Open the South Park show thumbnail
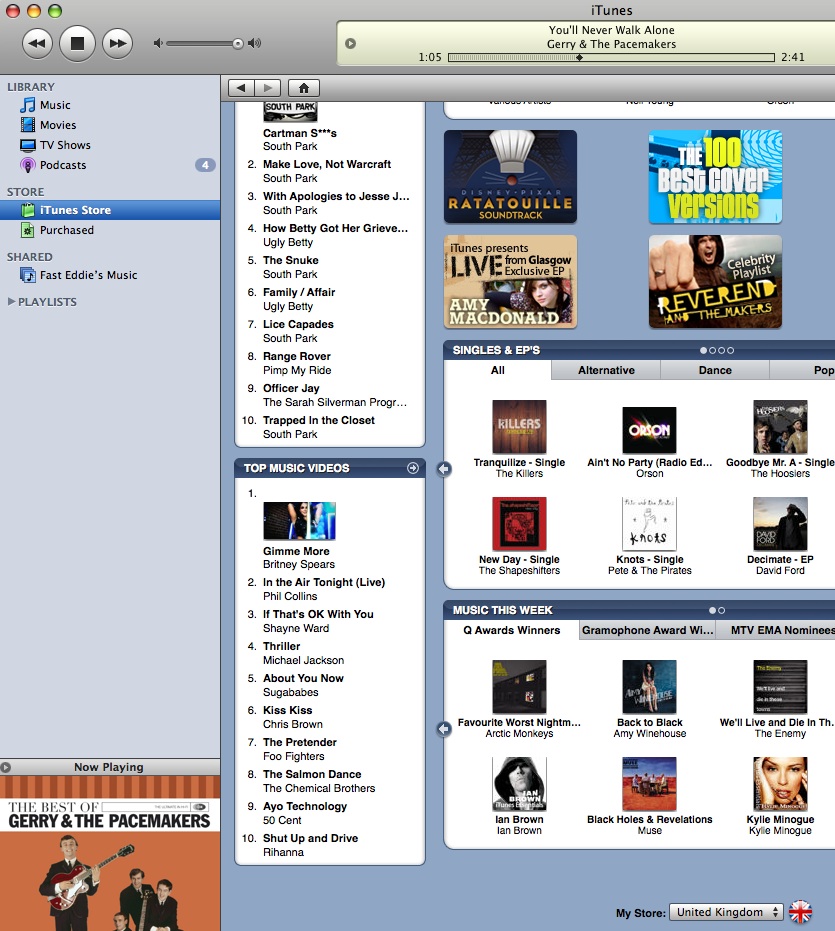Image resolution: width=835 pixels, height=931 pixels. tap(290, 111)
